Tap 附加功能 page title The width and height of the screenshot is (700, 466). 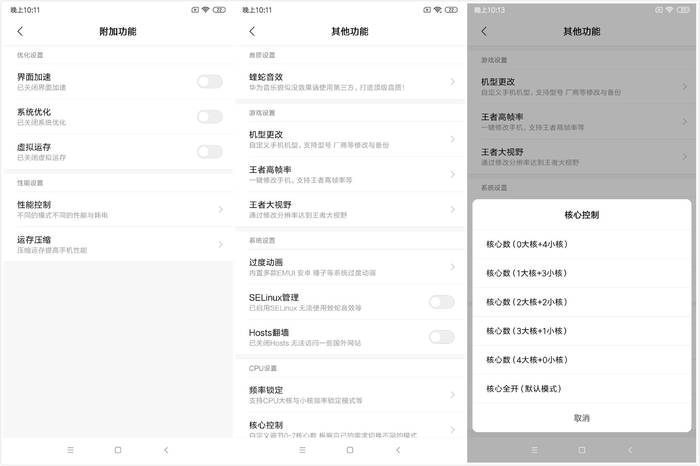[118, 31]
